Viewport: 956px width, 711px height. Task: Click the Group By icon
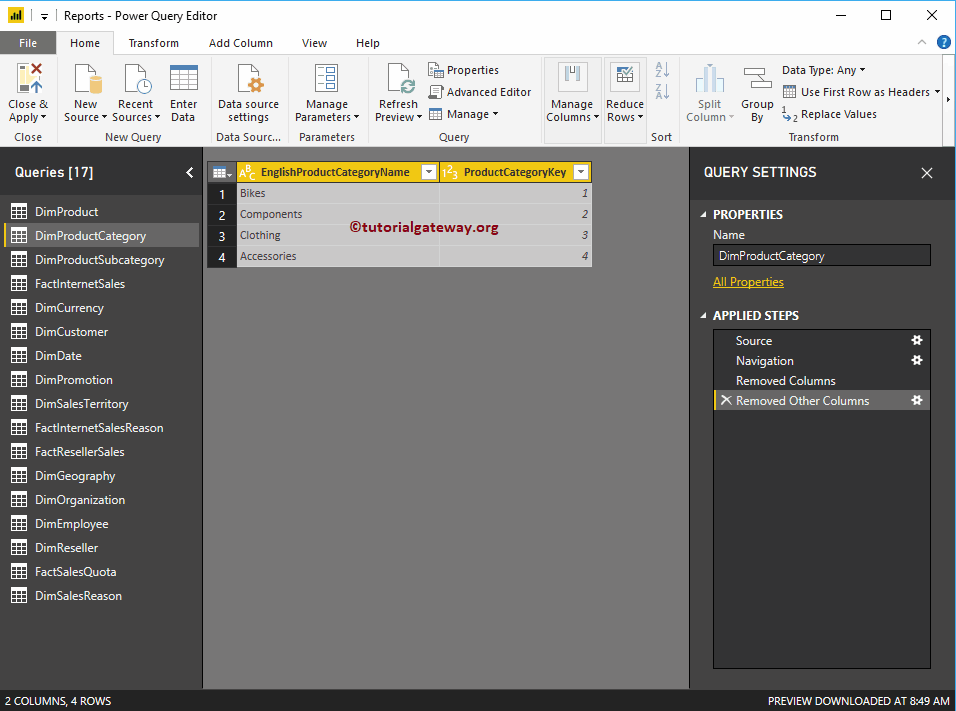757,79
